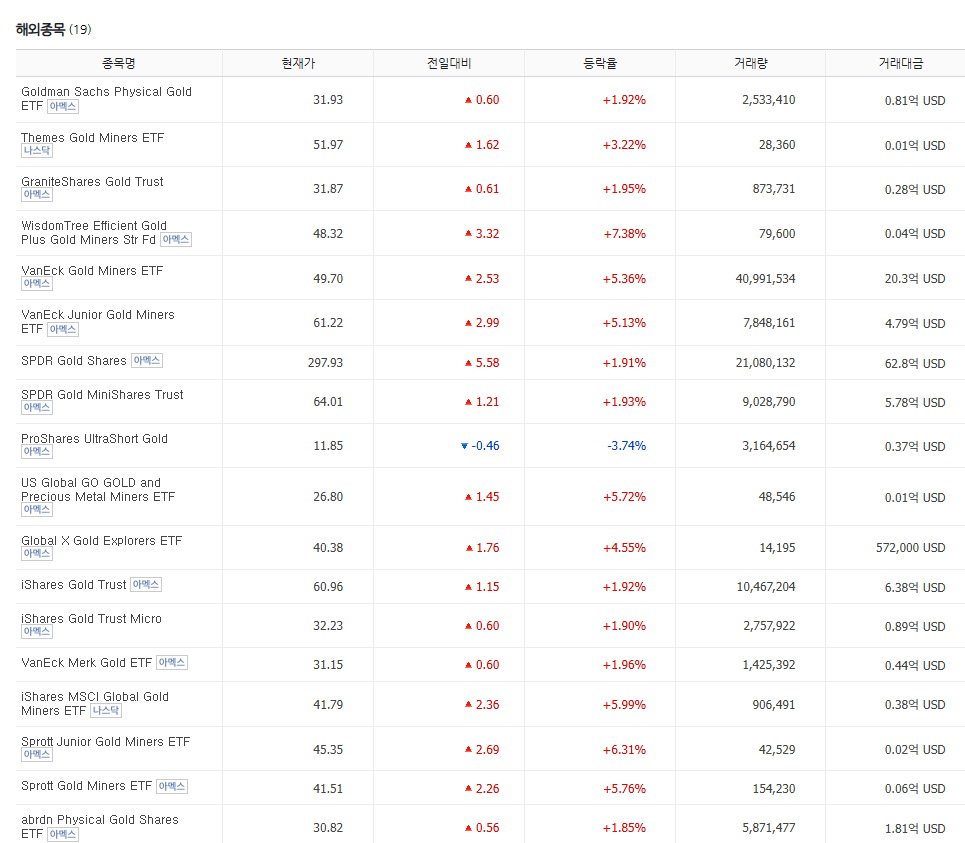Viewport: 965px width, 843px height.
Task: Click volume value 5,871,477
Action: coord(769,828)
